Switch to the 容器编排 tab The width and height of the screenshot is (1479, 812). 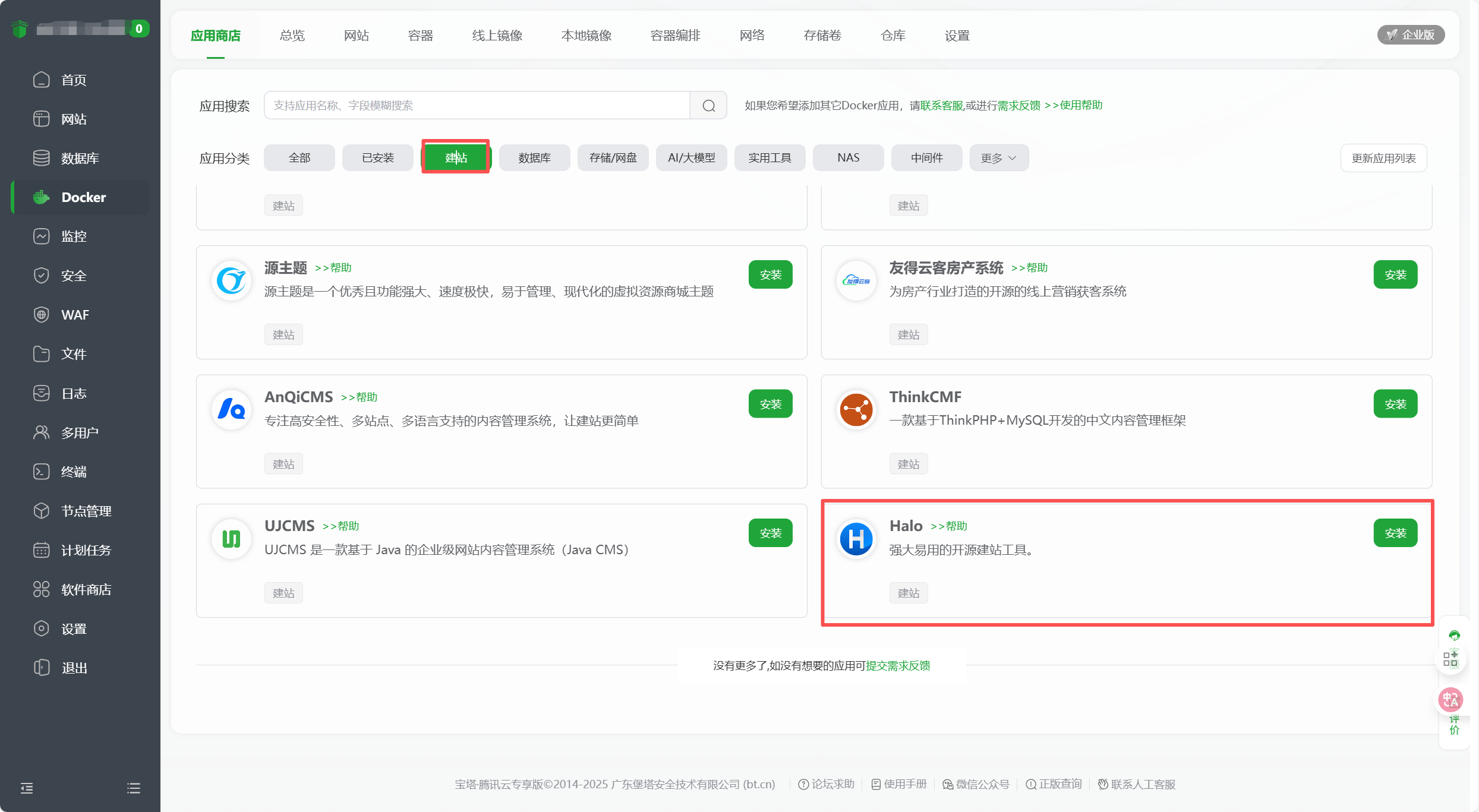coord(675,36)
